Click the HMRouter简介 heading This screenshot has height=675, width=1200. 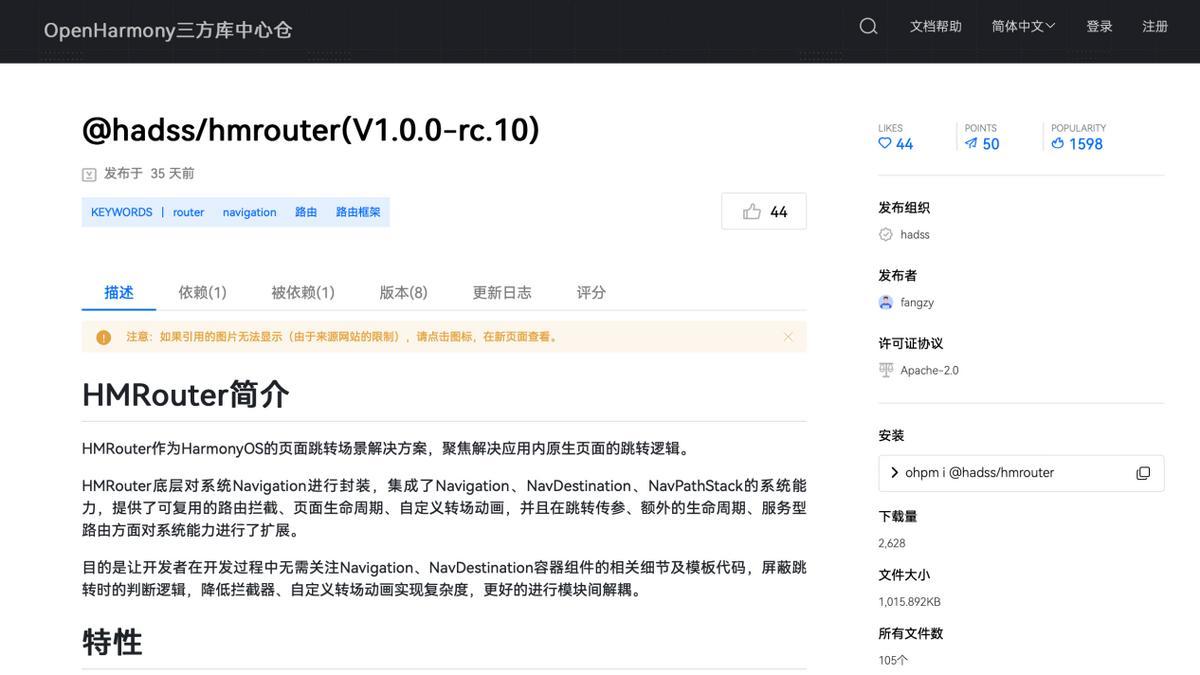point(186,394)
